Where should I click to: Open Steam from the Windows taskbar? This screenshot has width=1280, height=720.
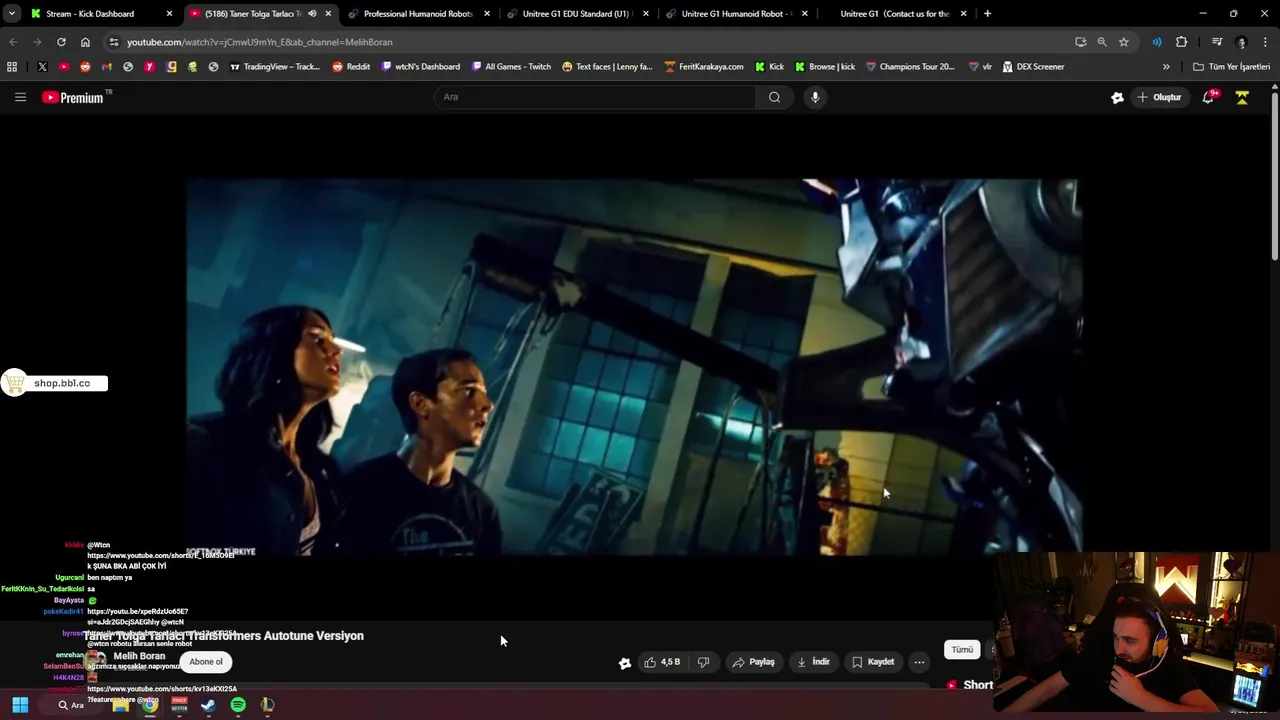[208, 705]
